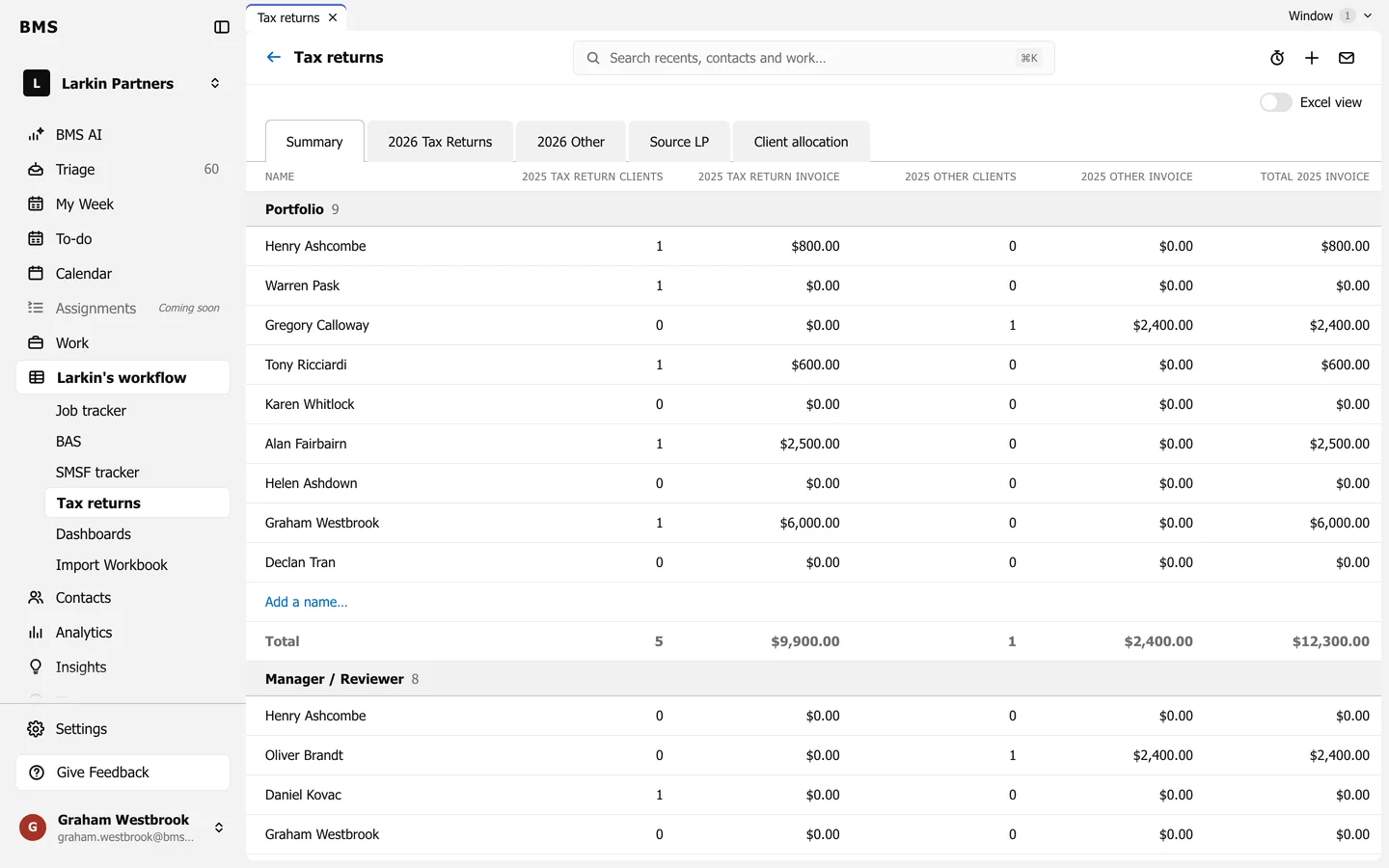Viewport: 1389px width, 868px height.
Task: Click the plus add icon in header
Action: point(1312,58)
